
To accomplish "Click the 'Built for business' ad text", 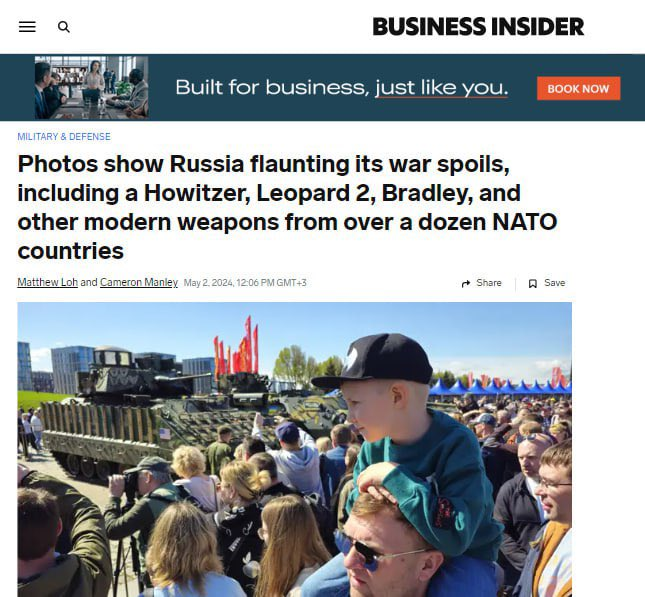I will 341,87.
